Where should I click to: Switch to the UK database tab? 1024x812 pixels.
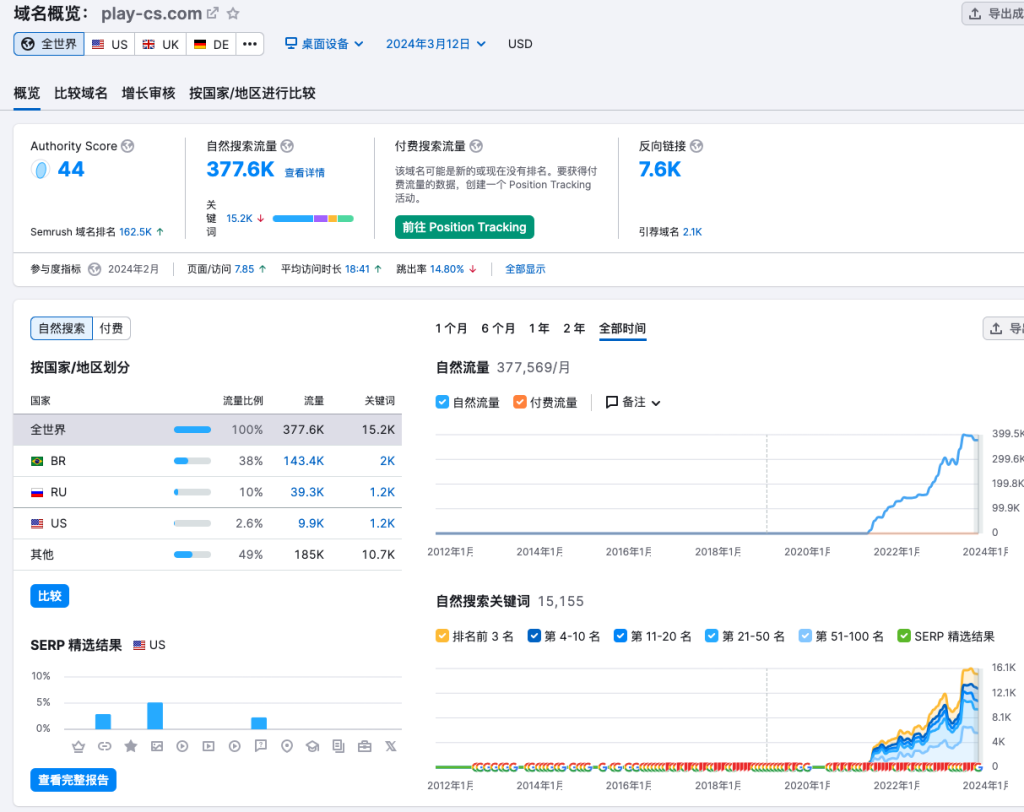coord(161,44)
